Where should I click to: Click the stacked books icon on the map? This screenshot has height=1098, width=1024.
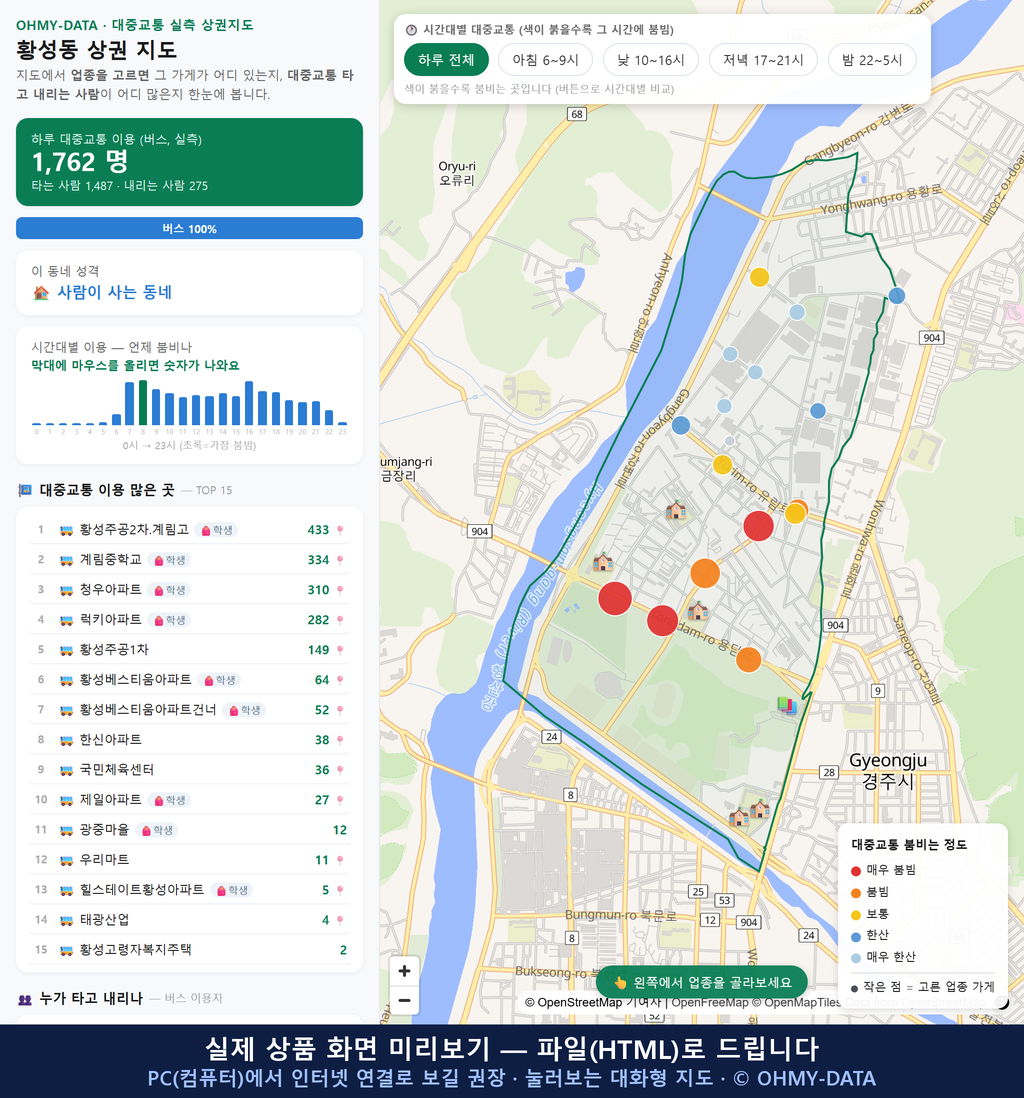coord(787,705)
